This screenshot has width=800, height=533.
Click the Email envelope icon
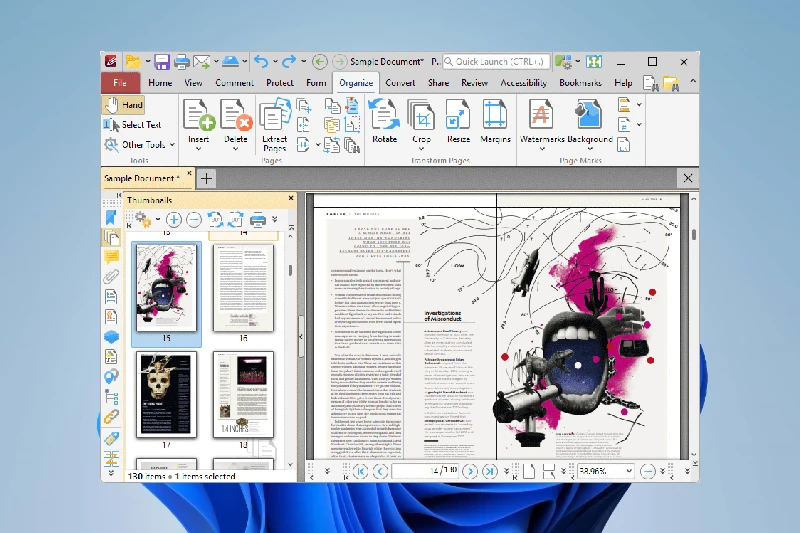coord(202,62)
